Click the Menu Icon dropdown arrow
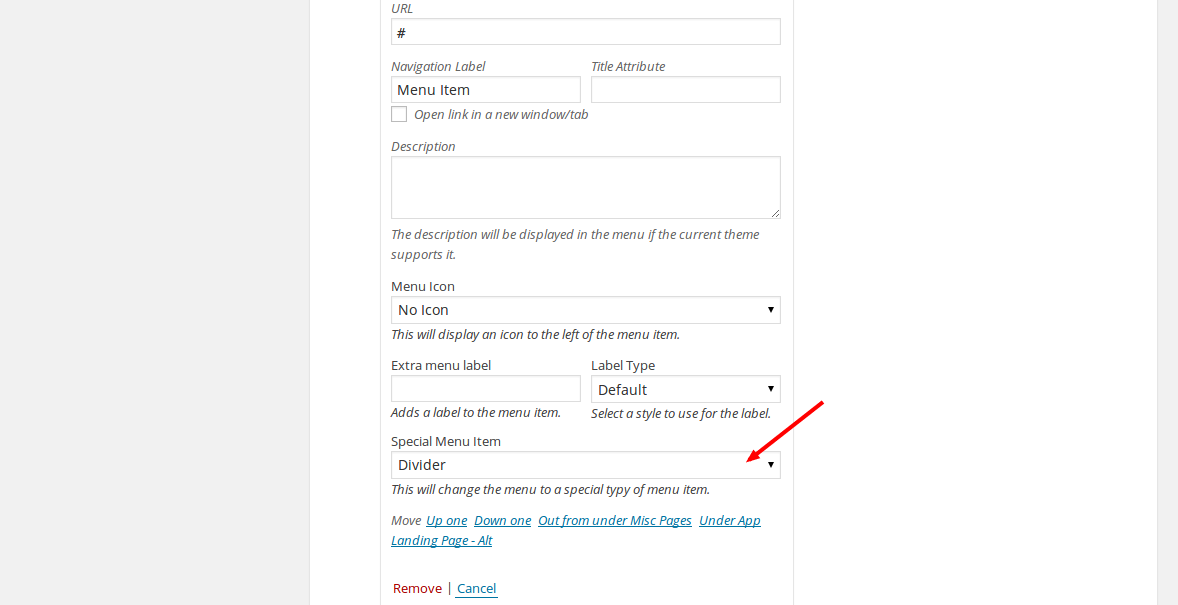The image size is (1178, 605). (770, 310)
